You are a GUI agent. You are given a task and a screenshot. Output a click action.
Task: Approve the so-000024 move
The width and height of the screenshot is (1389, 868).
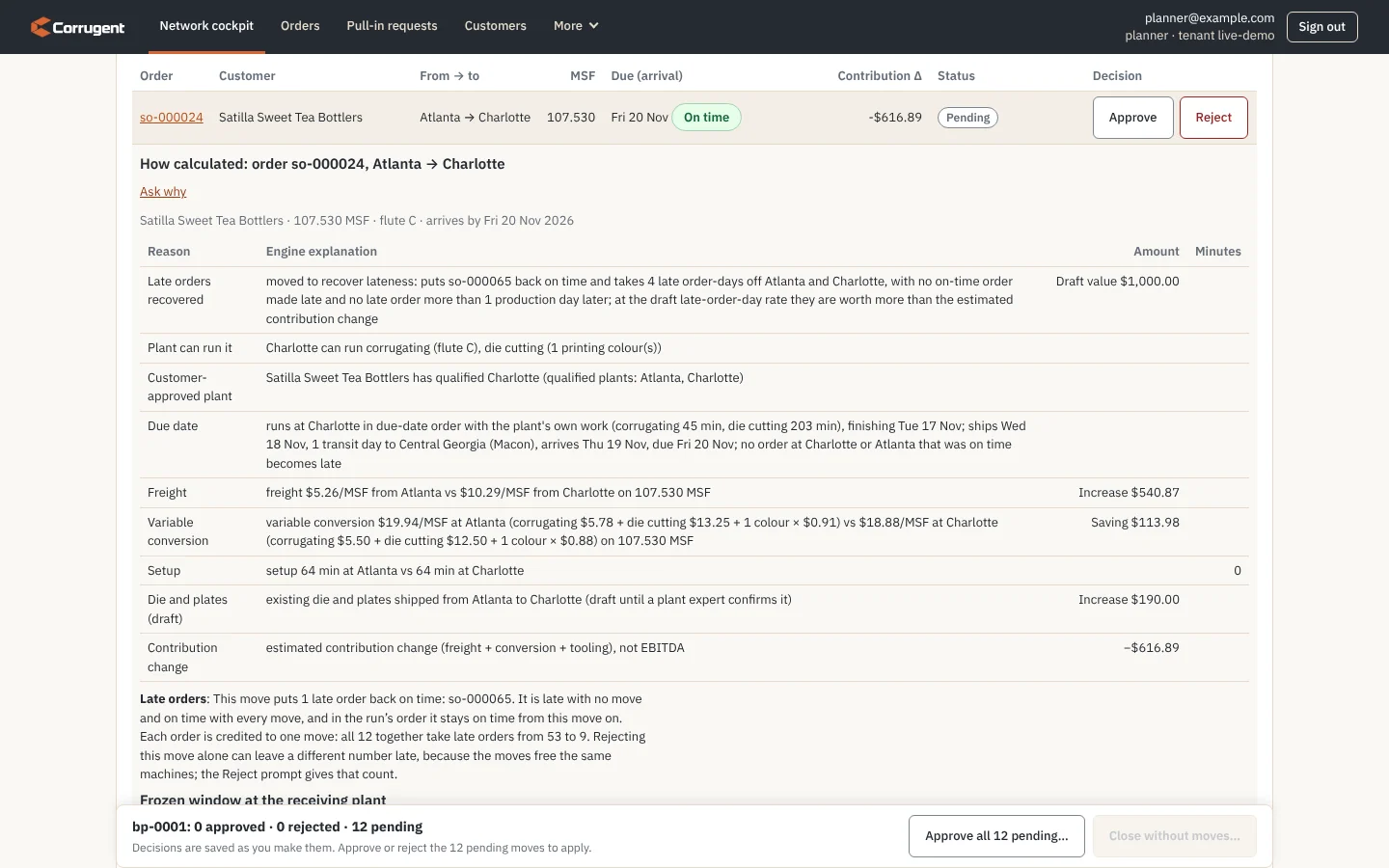(1132, 118)
